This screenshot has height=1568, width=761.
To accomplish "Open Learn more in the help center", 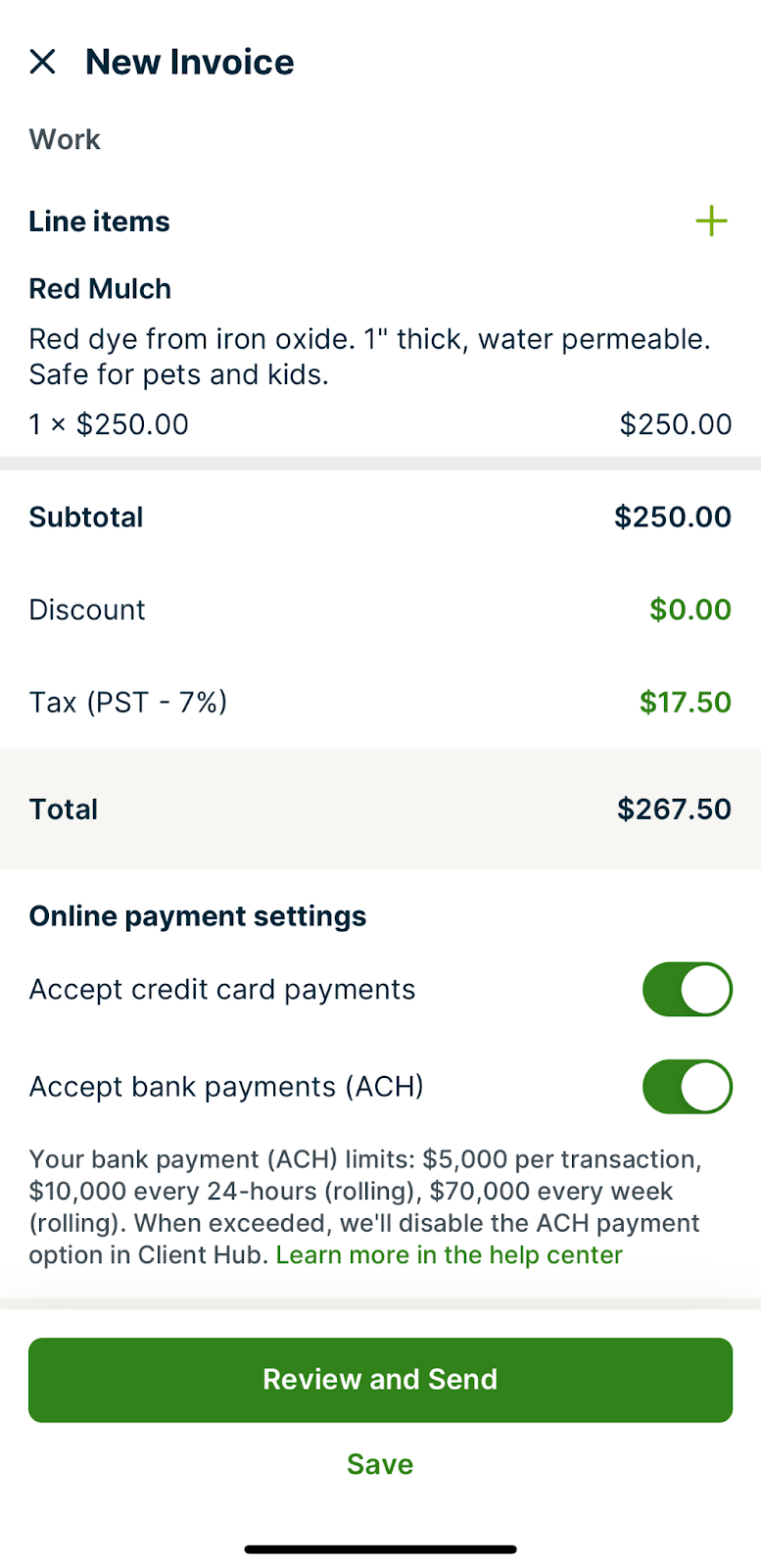I will click(449, 1255).
